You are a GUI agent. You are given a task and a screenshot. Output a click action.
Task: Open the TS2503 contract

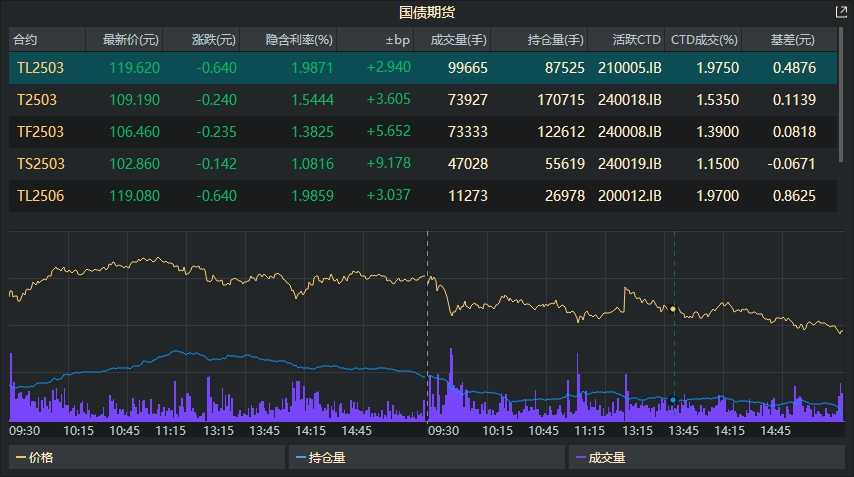pos(39,164)
